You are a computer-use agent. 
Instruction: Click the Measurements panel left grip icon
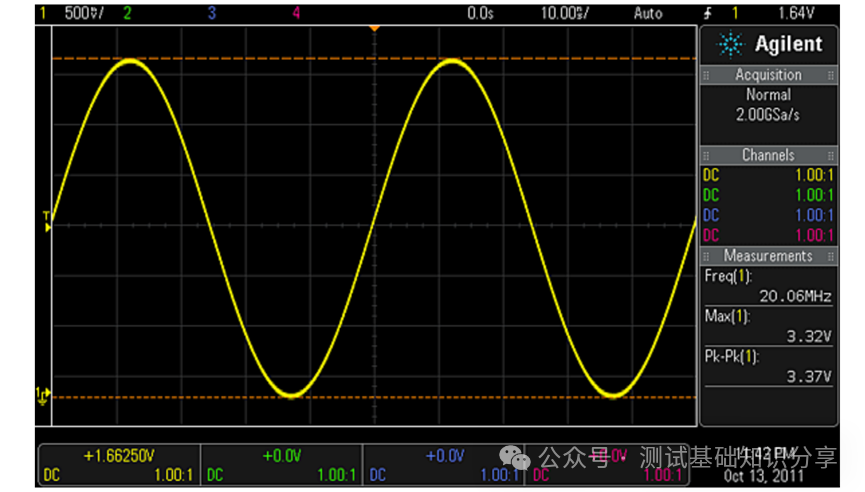click(706, 256)
